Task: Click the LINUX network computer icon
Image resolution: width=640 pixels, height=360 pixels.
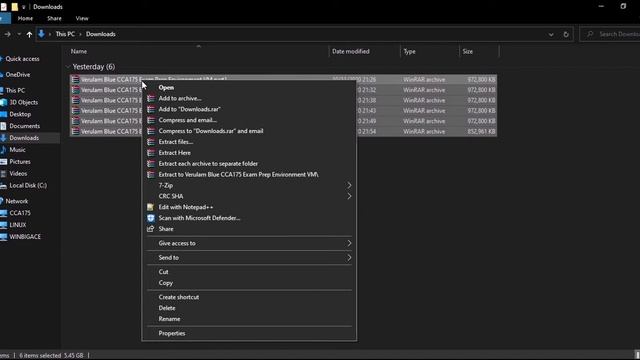Action: [4, 225]
